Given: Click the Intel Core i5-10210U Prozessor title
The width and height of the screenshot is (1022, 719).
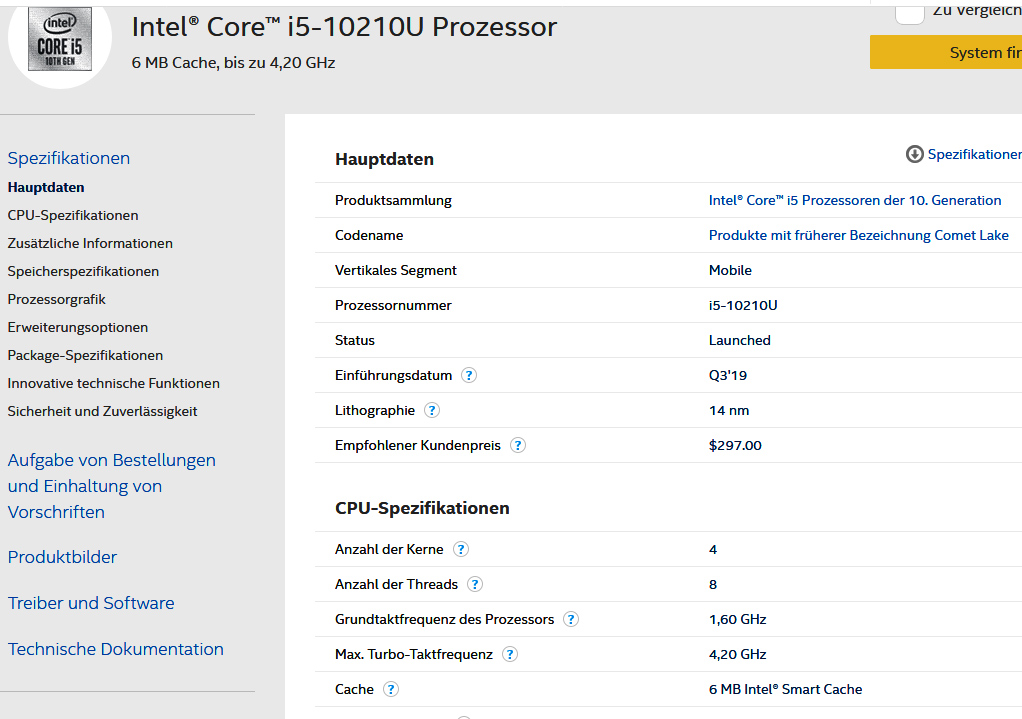Looking at the screenshot, I should 344,27.
